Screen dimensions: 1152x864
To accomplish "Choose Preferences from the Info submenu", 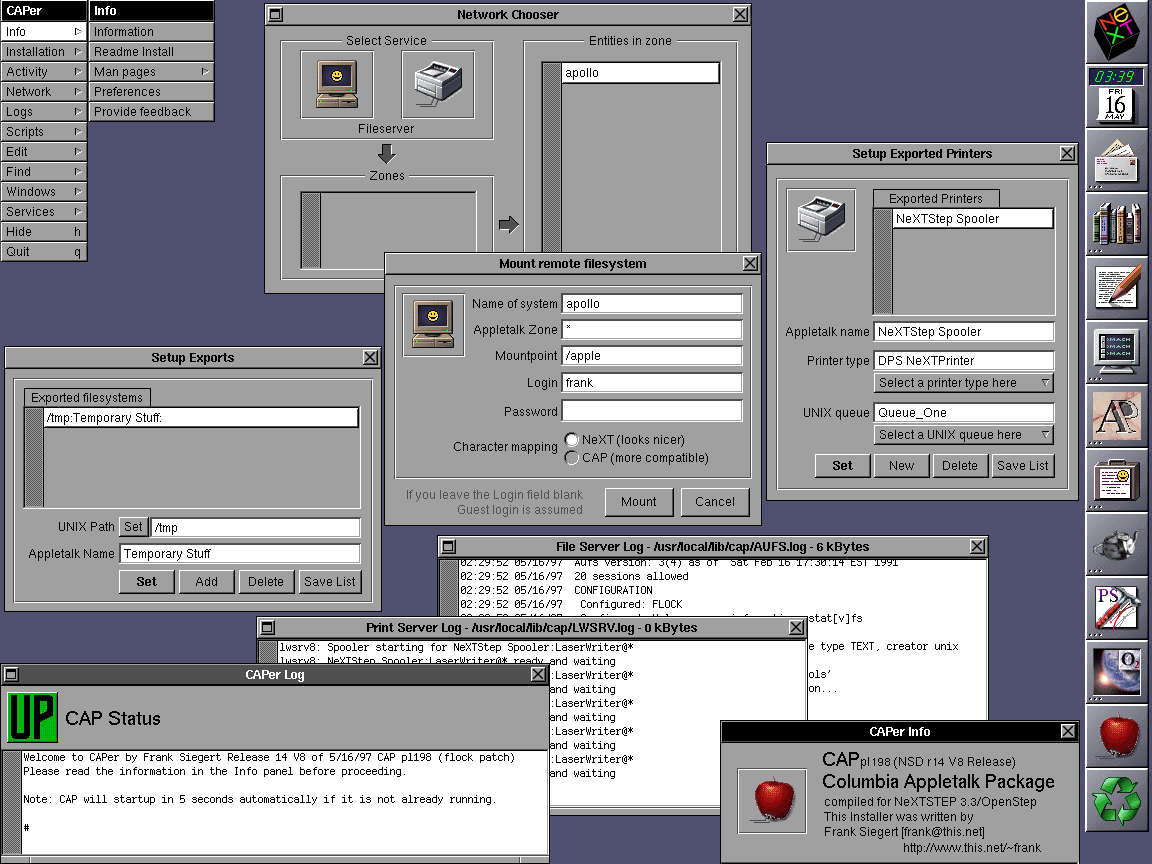I will click(x=151, y=92).
